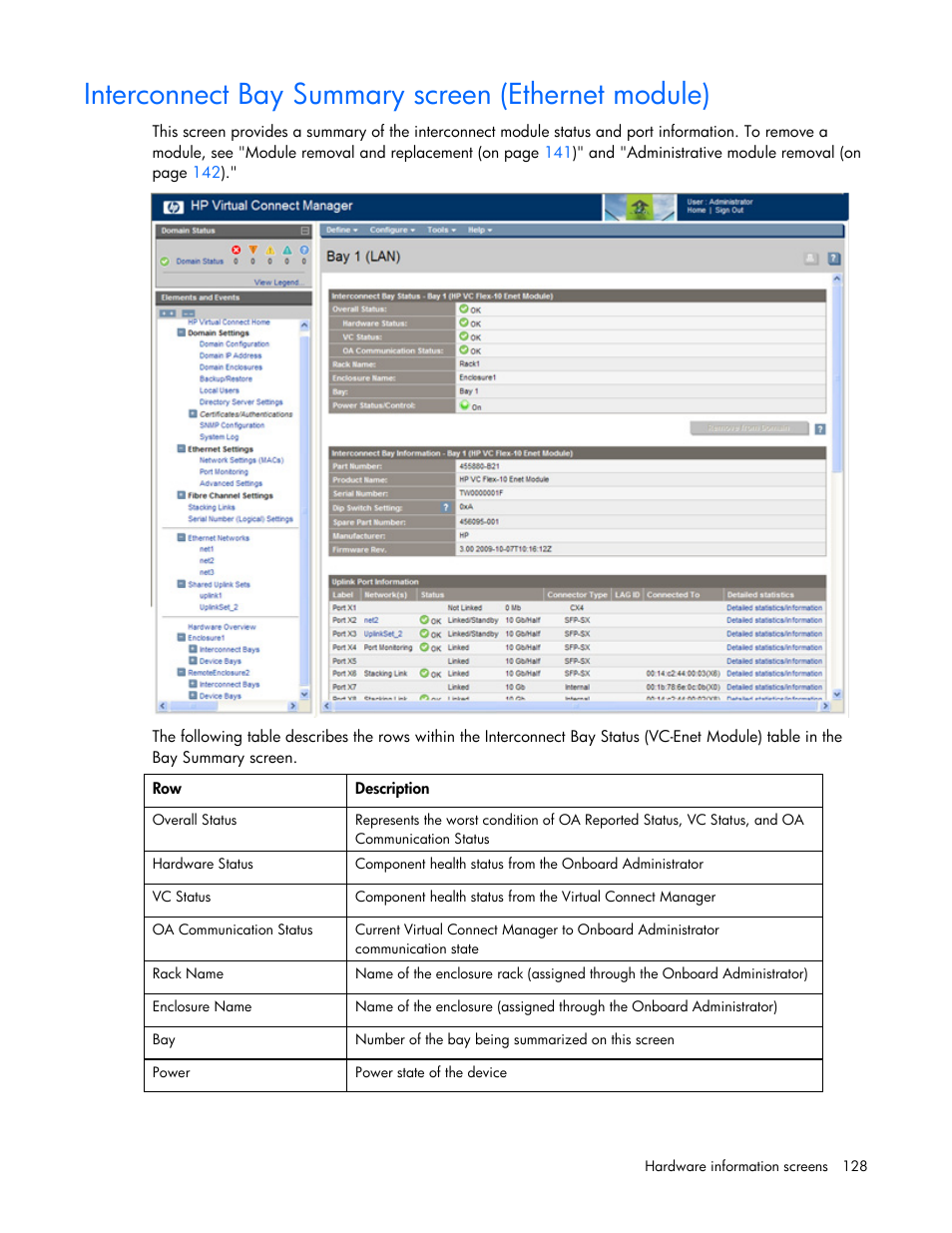Click the green Power Status On icon
Viewport: 952px width, 1233px height.
[464, 405]
